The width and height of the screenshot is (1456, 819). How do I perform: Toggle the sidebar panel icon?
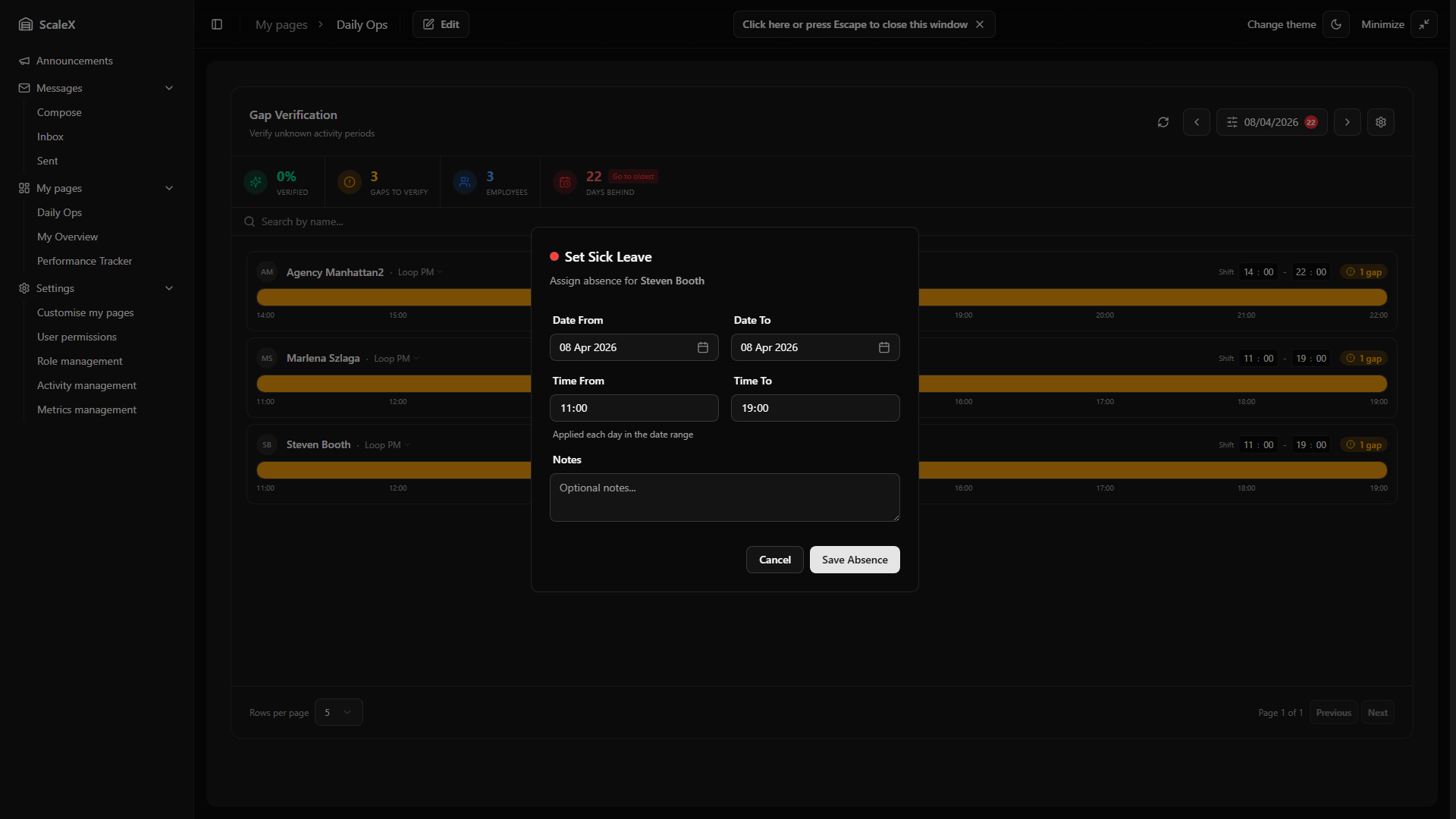(x=217, y=24)
